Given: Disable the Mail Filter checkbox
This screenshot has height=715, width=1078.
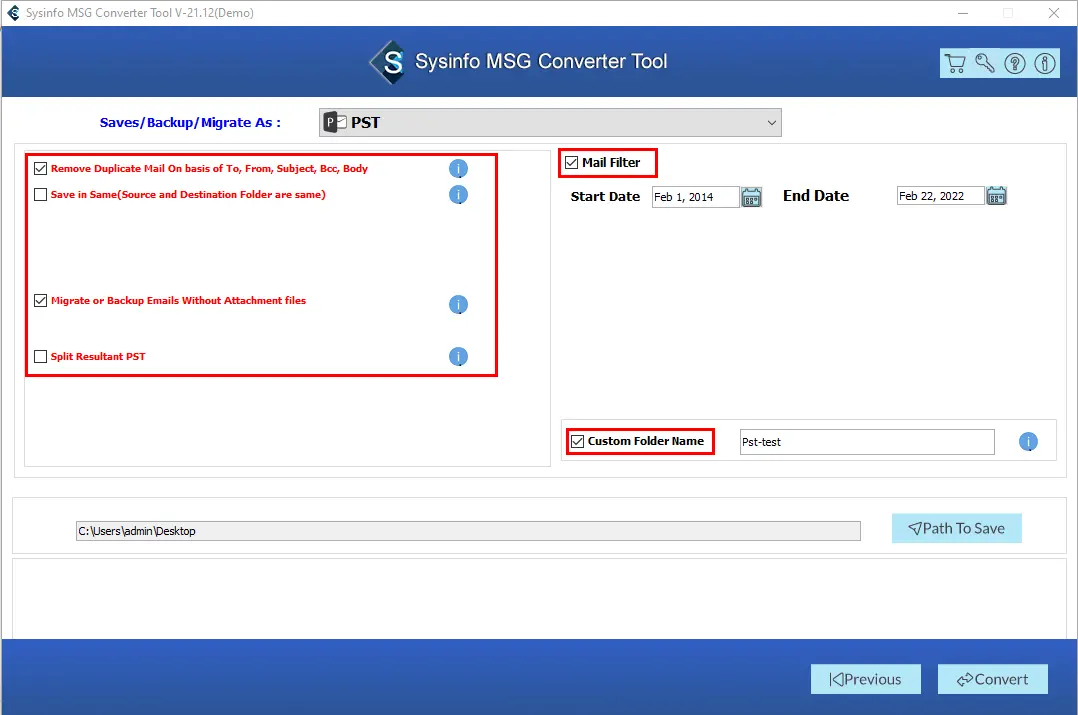Looking at the screenshot, I should [572, 163].
